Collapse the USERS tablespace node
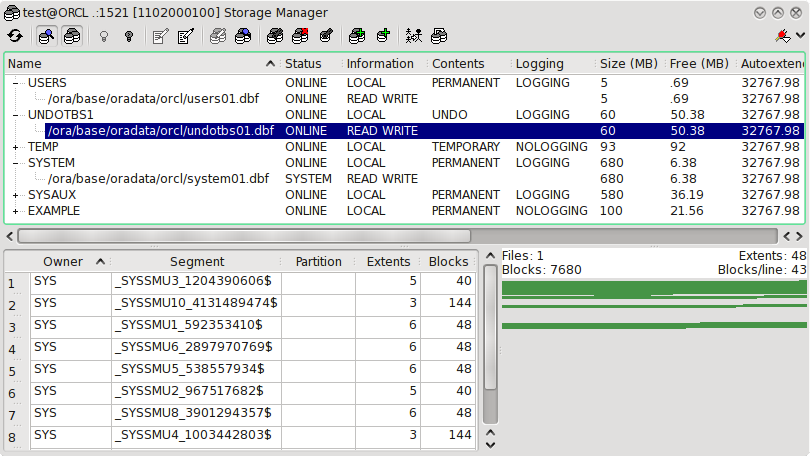Viewport: 810px width, 456px height. click(16, 83)
